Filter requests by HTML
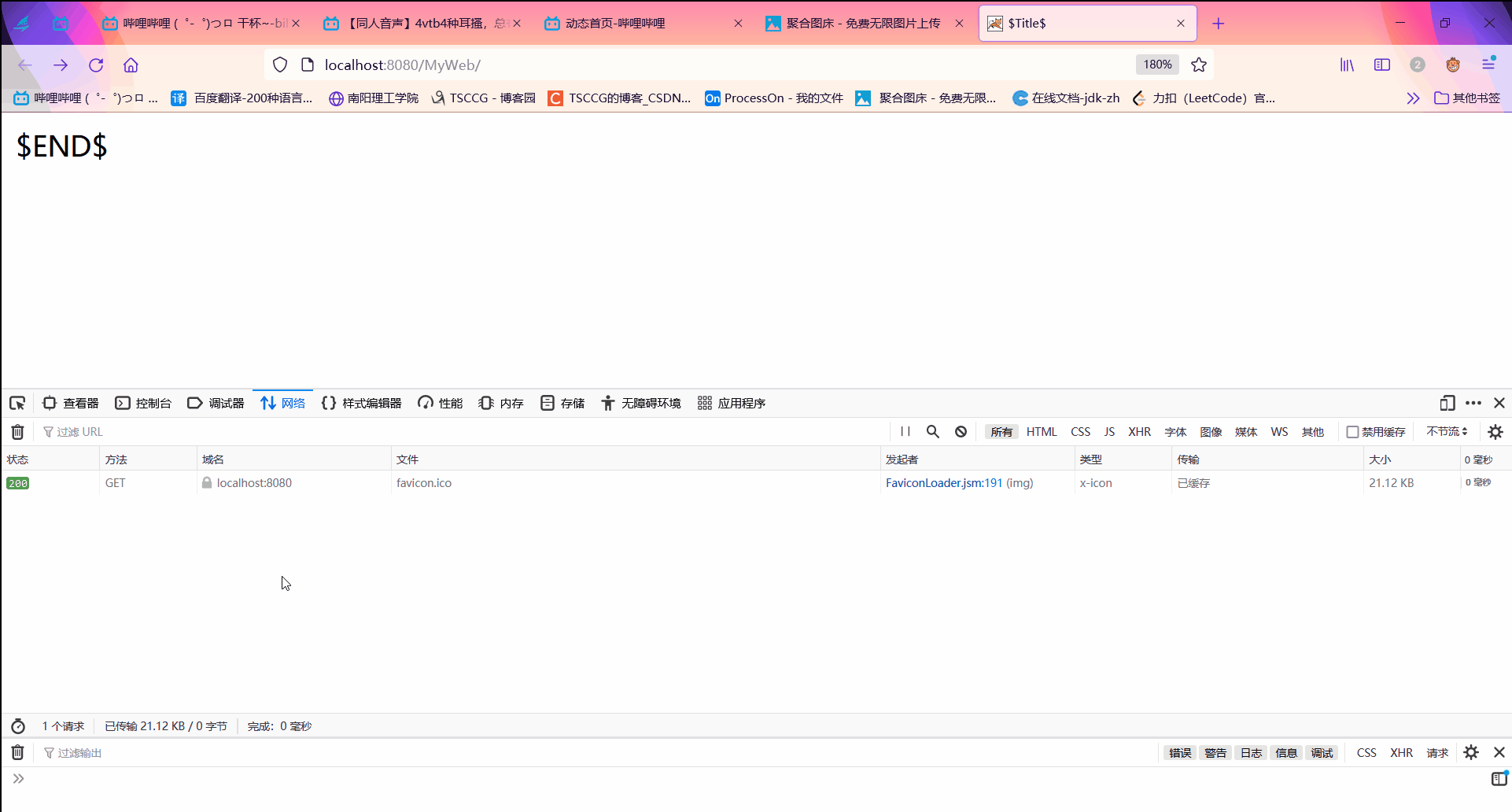This screenshot has width=1512, height=812. pyautogui.click(x=1042, y=432)
